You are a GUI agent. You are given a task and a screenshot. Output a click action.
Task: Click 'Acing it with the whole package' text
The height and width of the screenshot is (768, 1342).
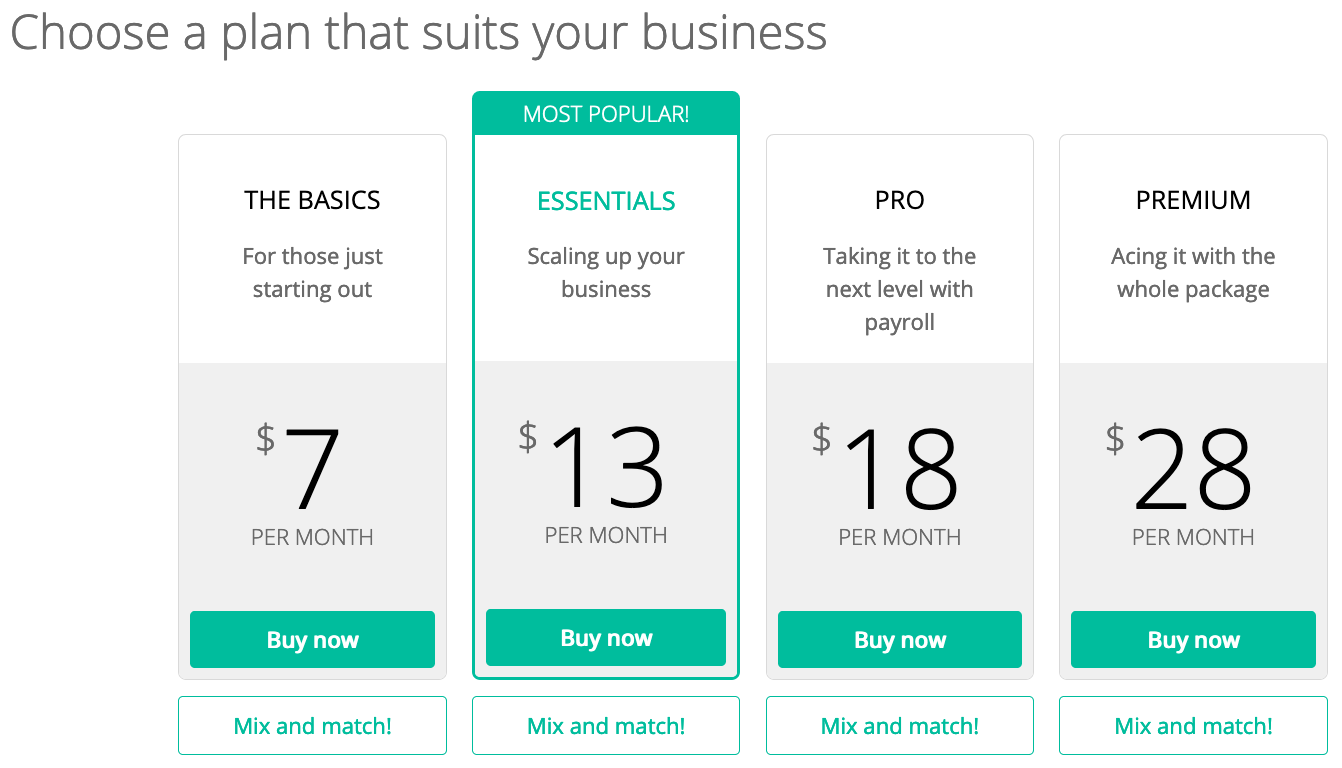tap(1193, 273)
